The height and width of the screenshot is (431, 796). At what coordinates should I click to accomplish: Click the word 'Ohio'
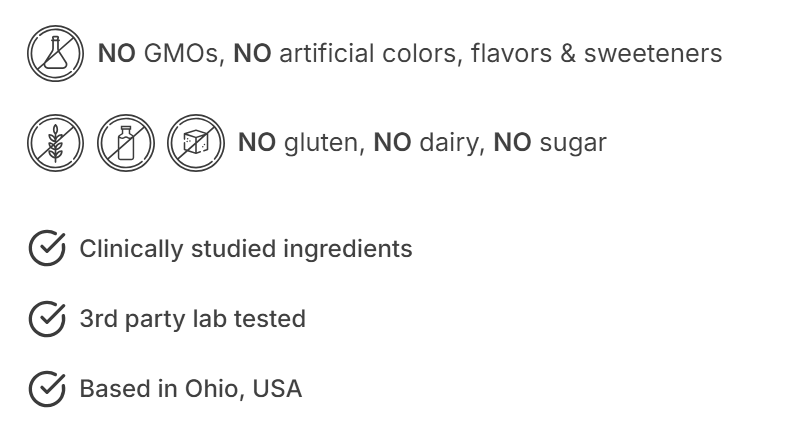tap(212, 389)
